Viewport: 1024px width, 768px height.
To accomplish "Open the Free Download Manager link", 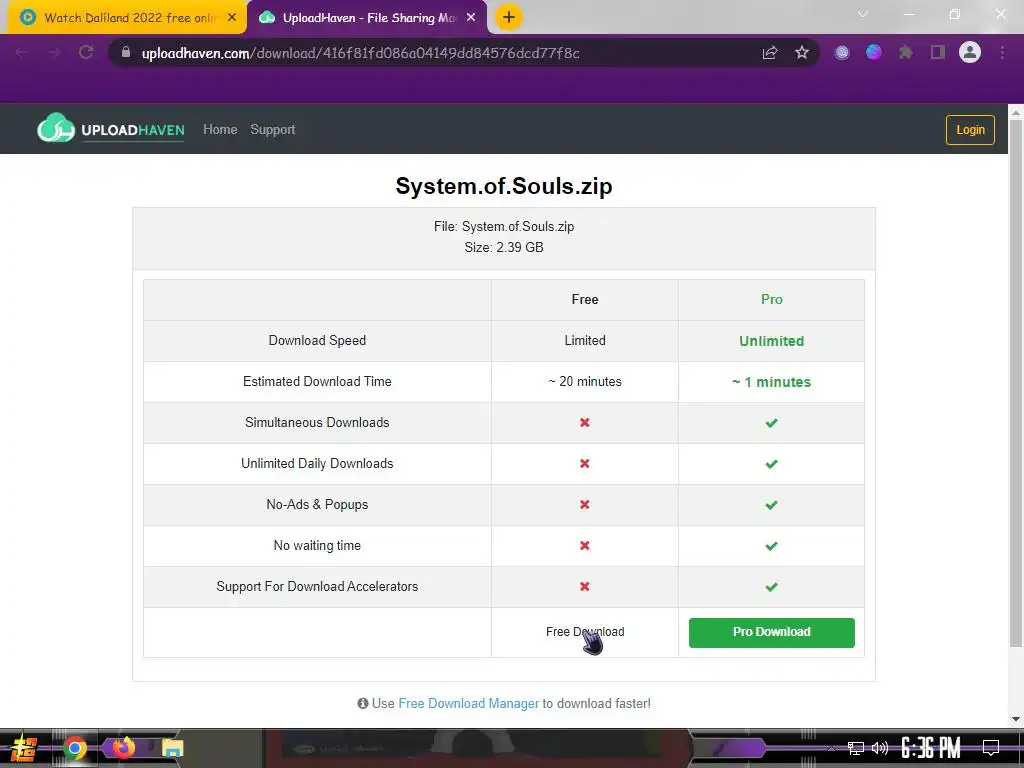I will pos(468,703).
